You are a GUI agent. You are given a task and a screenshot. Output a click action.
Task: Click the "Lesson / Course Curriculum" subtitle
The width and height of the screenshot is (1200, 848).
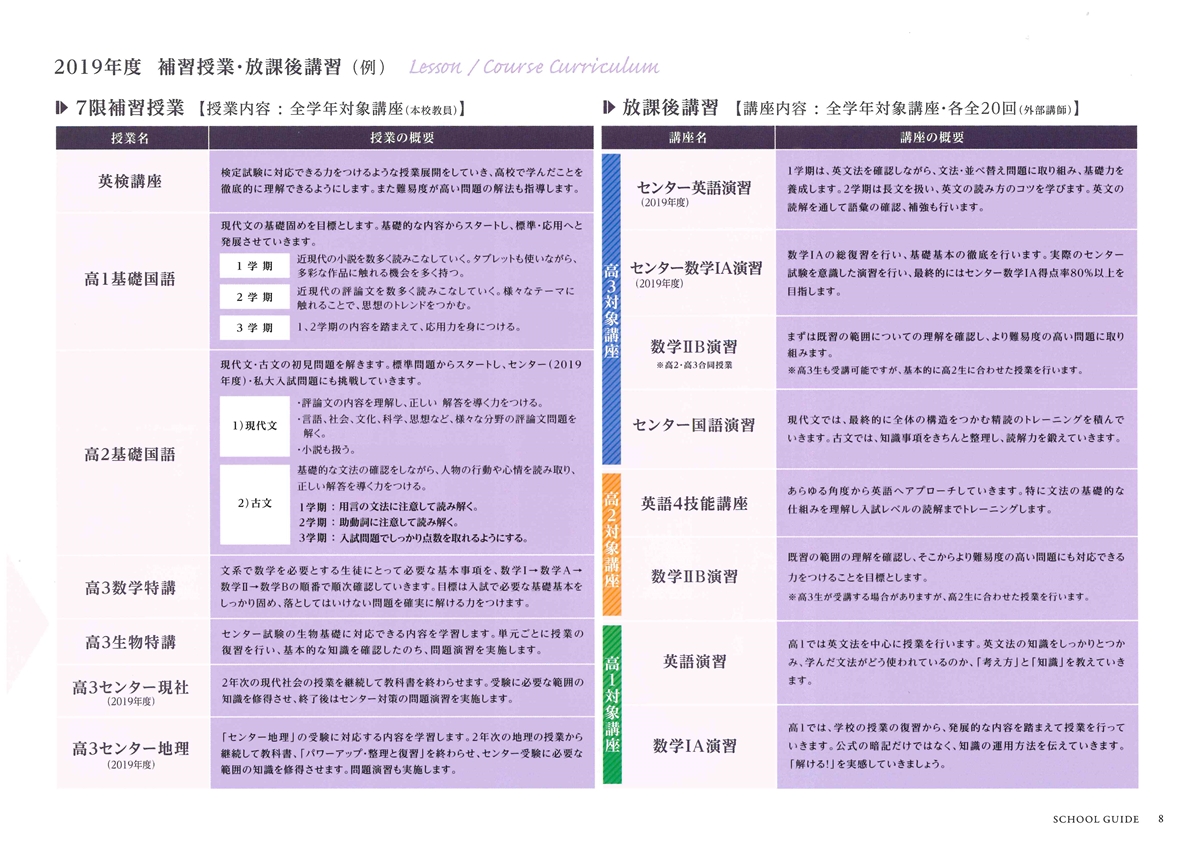pyautogui.click(x=535, y=67)
